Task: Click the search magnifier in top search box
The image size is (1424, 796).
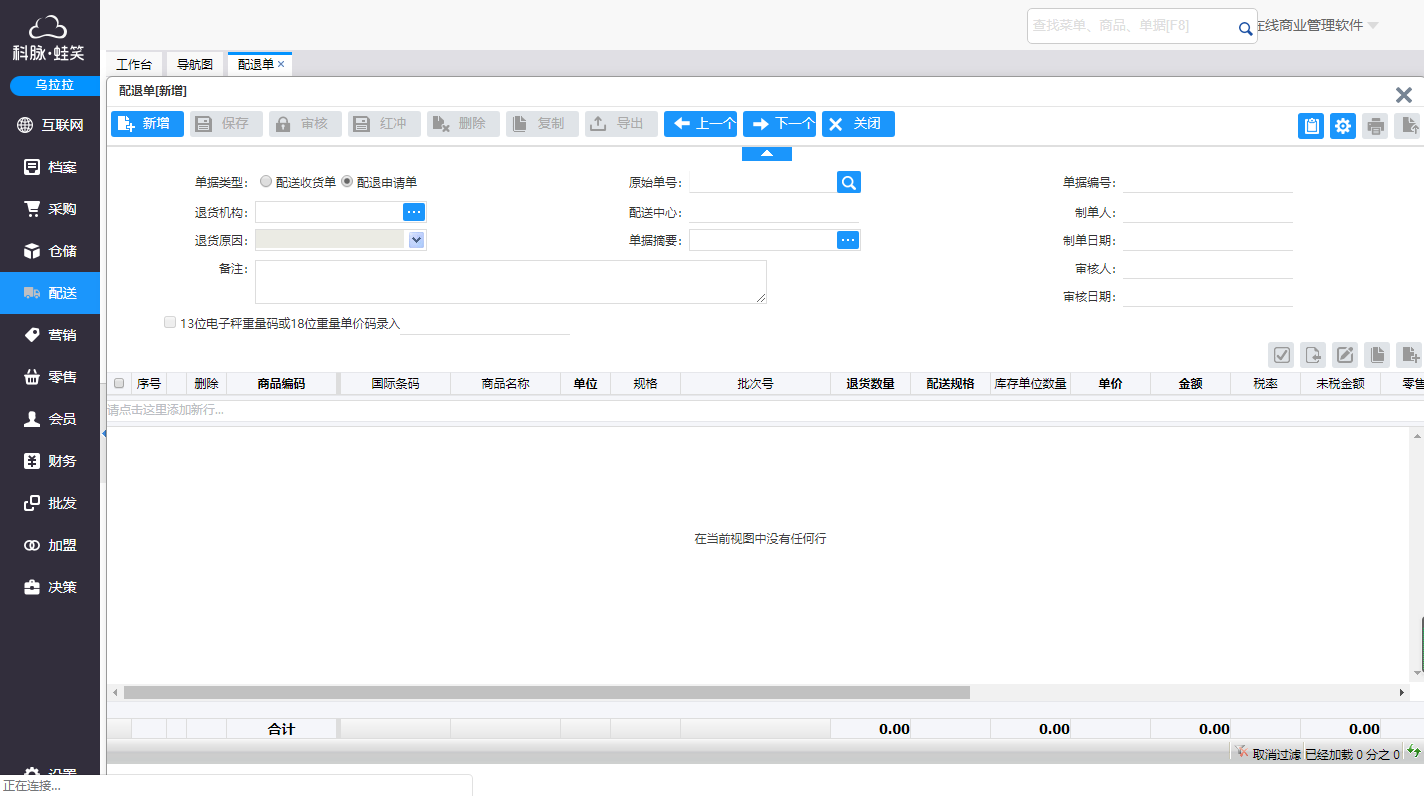Action: tap(1245, 29)
